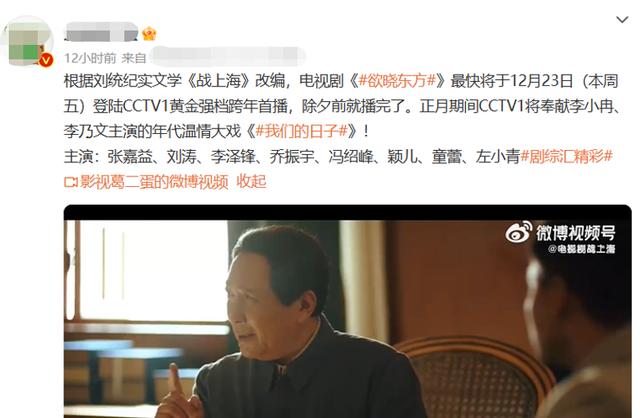Image resolution: width=640 pixels, height=418 pixels.
Task: Play the embedded drama video clip
Action: [348, 311]
